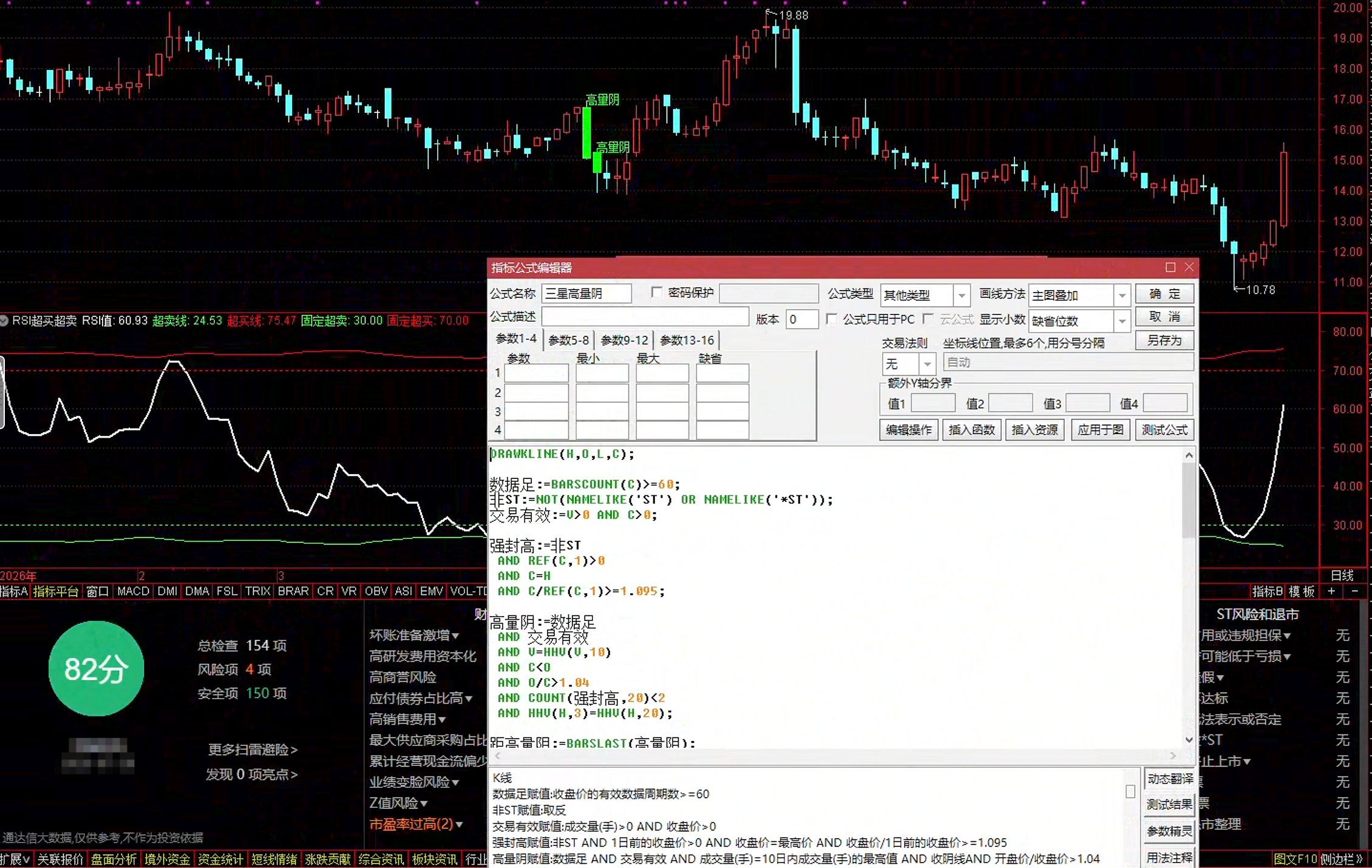Viewport: 1372px width, 868px height.
Task: Open the 盘面分析 bottom tab
Action: 114,860
